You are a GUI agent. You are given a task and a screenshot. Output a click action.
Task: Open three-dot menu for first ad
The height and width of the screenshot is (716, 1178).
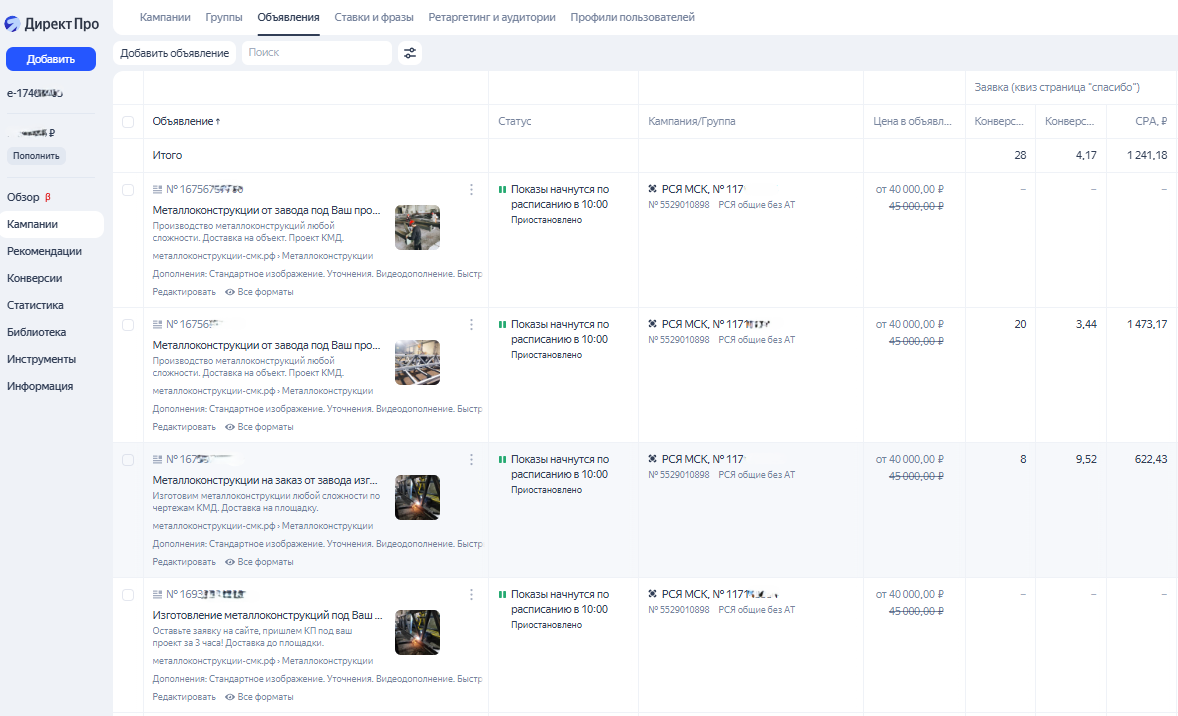(471, 189)
